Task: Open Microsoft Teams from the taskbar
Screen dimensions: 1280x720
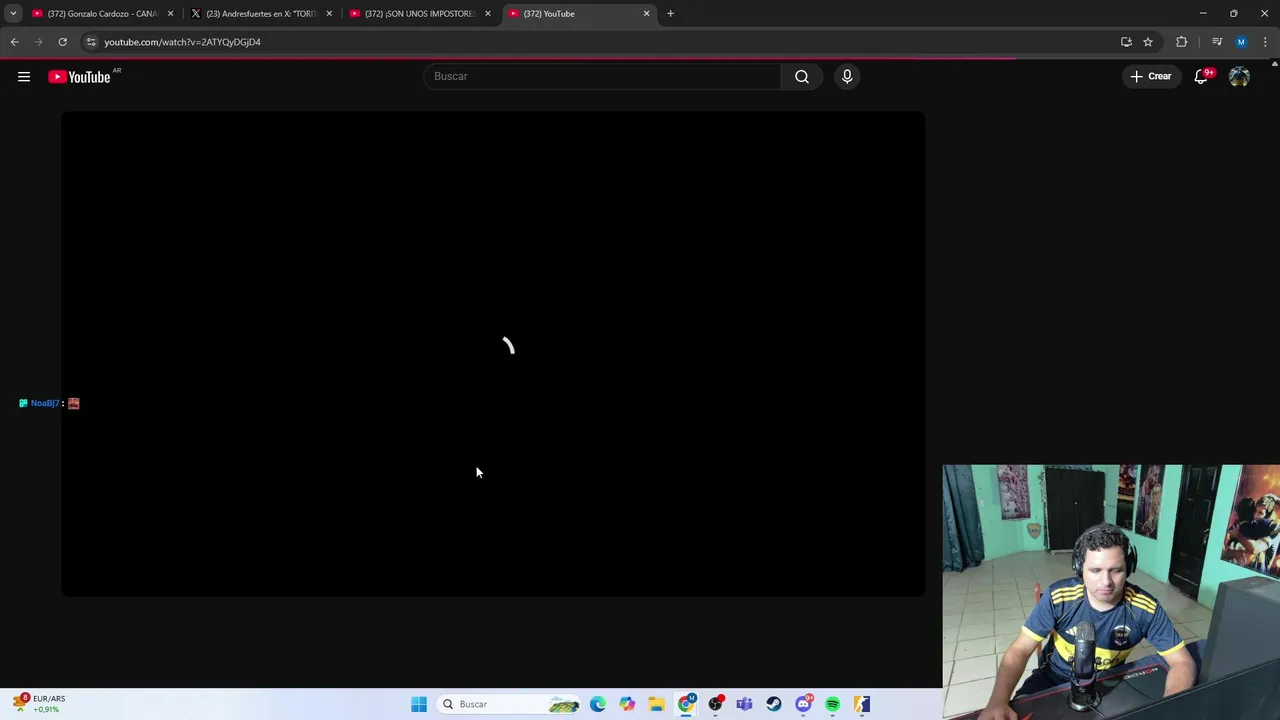Action: pos(744,704)
